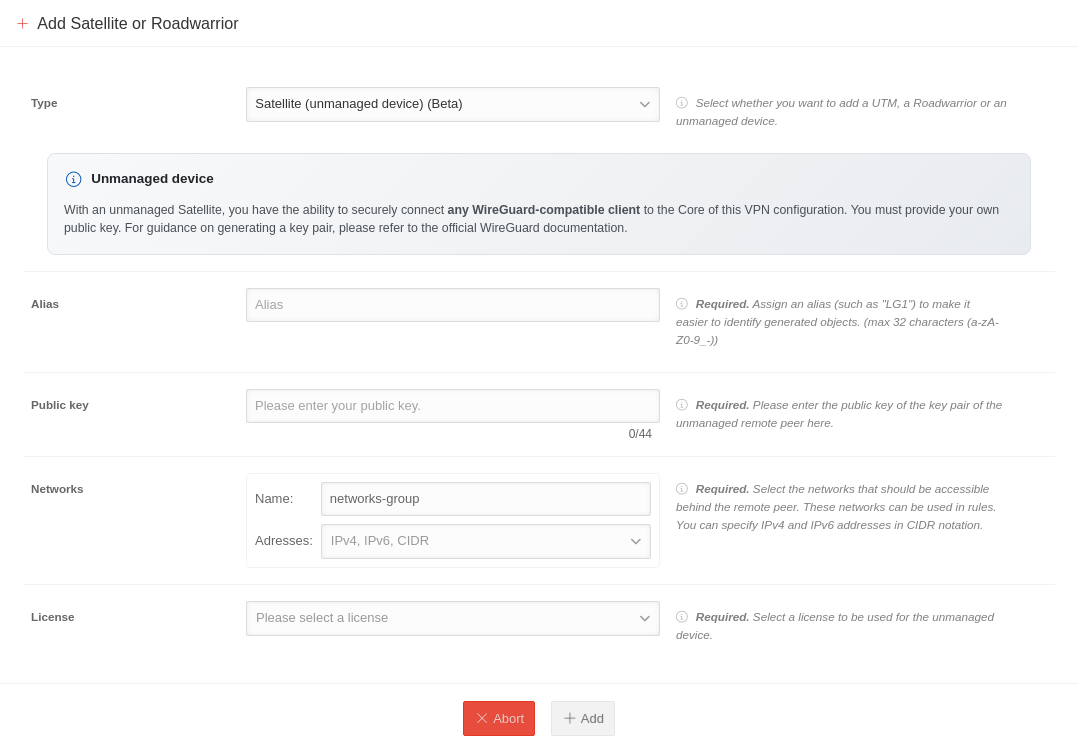Click the 0/44 character counter under Public key
This screenshot has height=752, width=1078.
click(640, 434)
